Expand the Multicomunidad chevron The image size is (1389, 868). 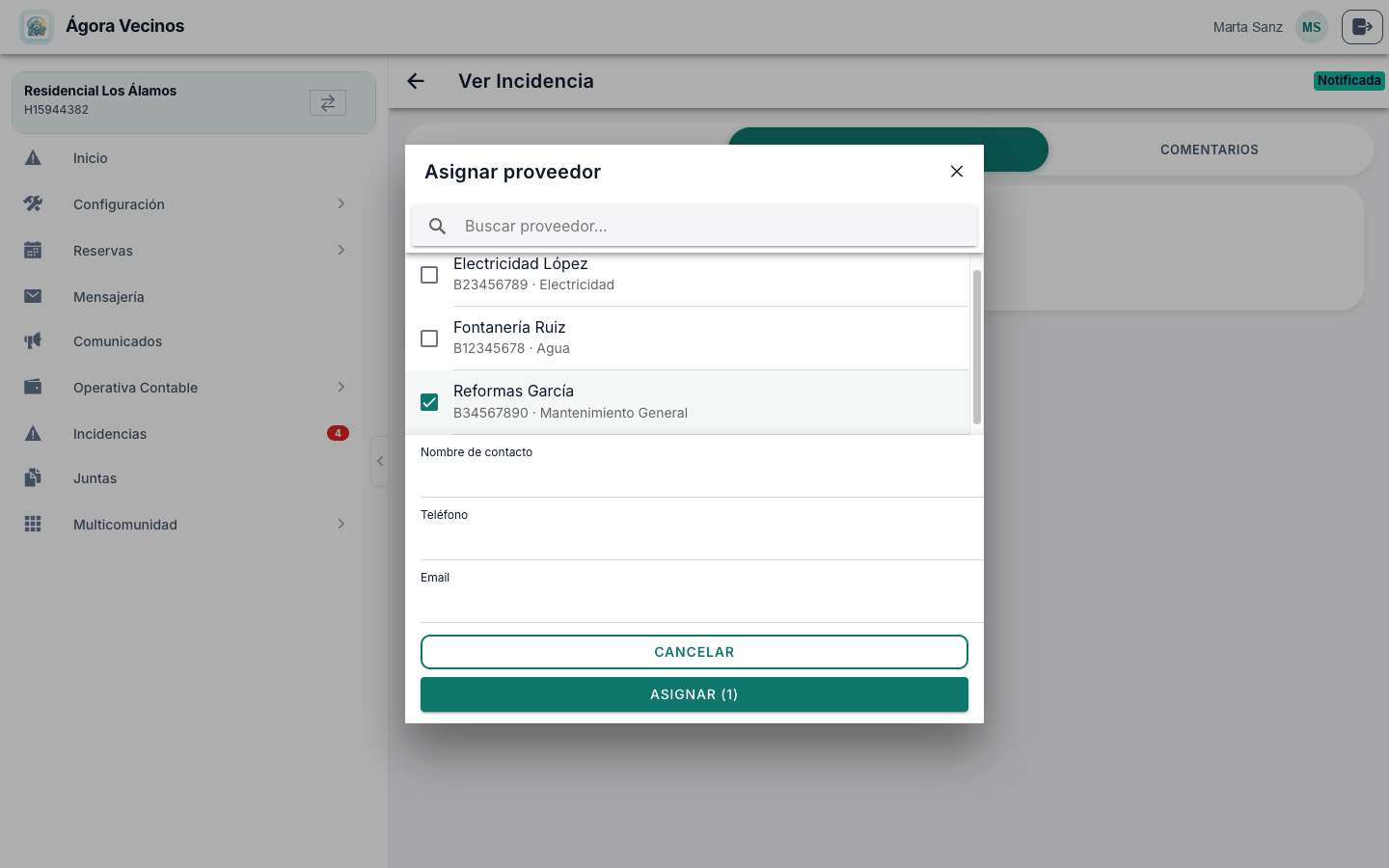(x=341, y=524)
